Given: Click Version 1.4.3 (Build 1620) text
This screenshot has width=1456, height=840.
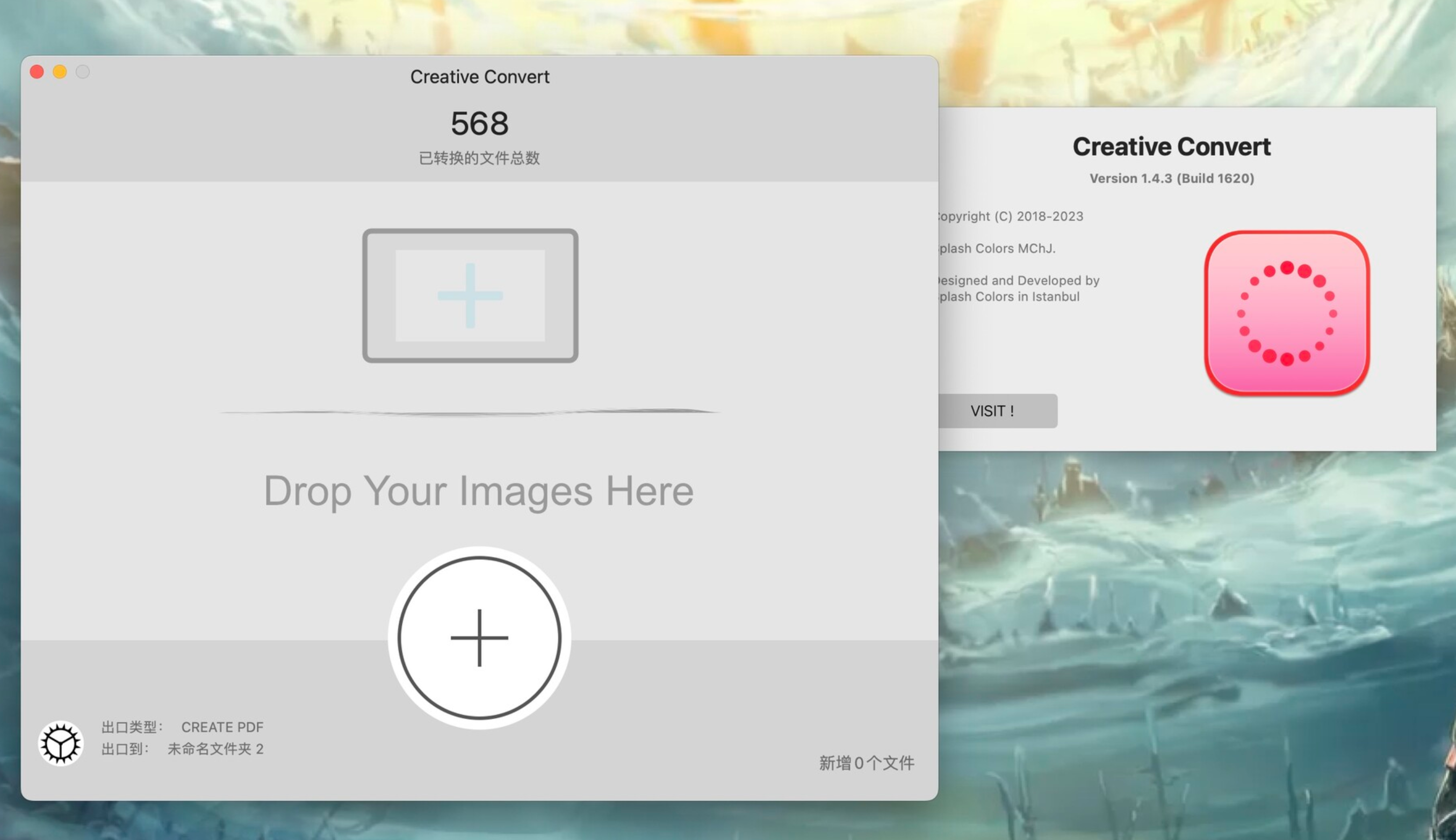Looking at the screenshot, I should 1171,178.
